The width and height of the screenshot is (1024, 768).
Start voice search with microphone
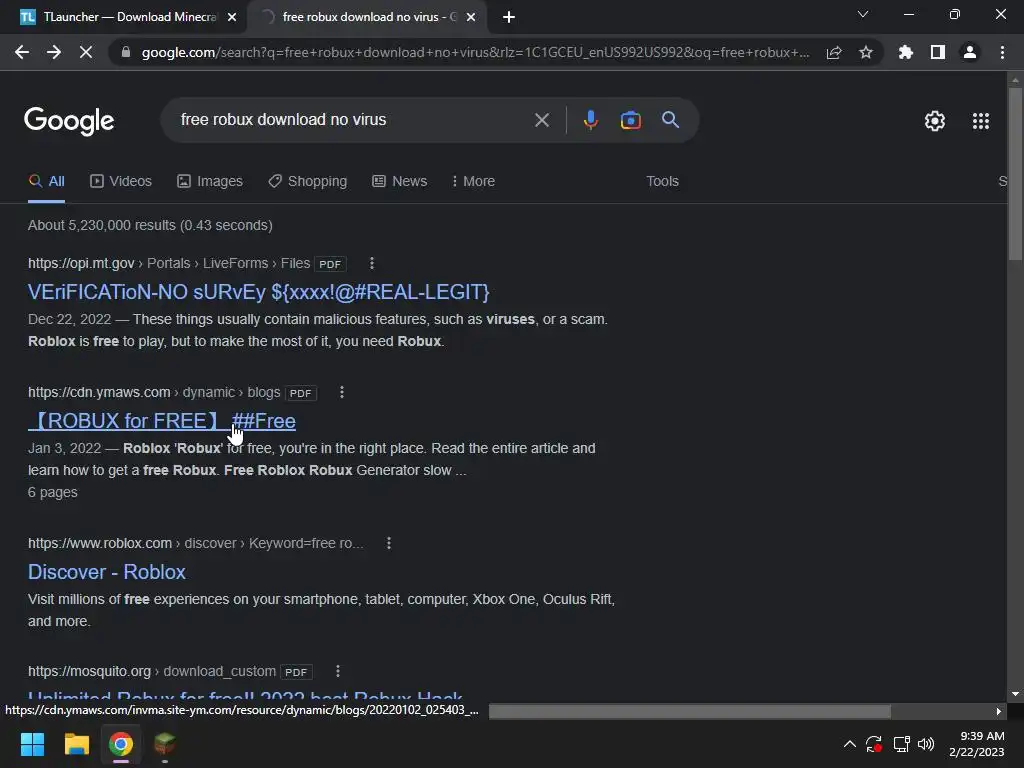590,120
